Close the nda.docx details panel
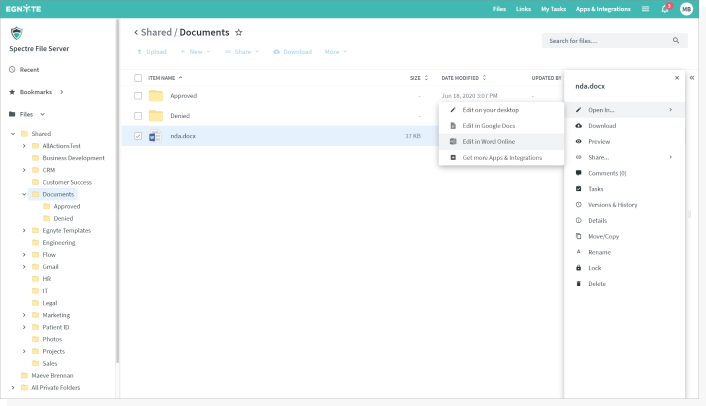The height and width of the screenshot is (406, 706). (676, 77)
